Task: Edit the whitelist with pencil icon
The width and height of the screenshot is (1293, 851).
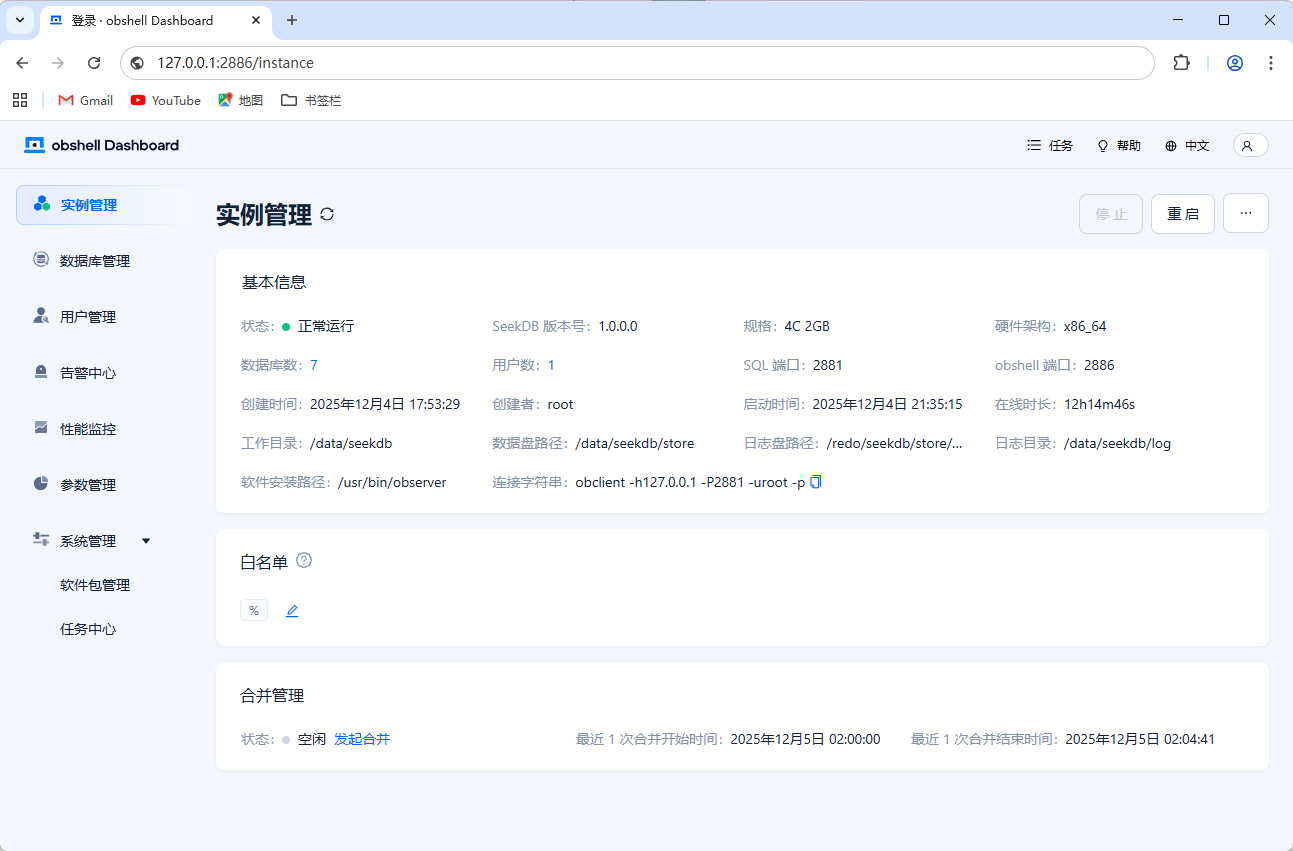Action: pos(292,611)
